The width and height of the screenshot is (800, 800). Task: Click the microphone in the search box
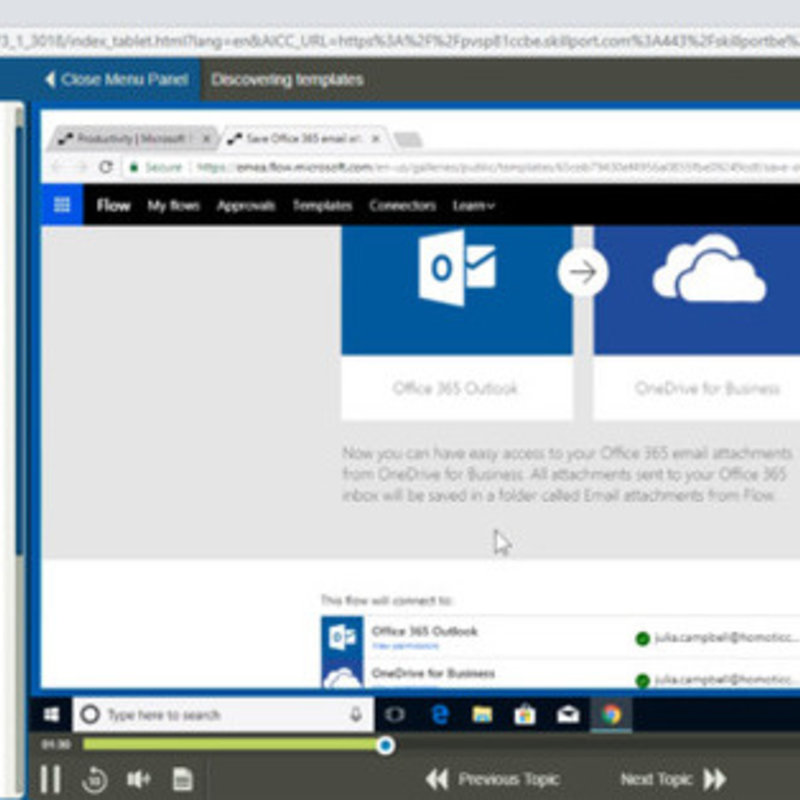pos(356,714)
